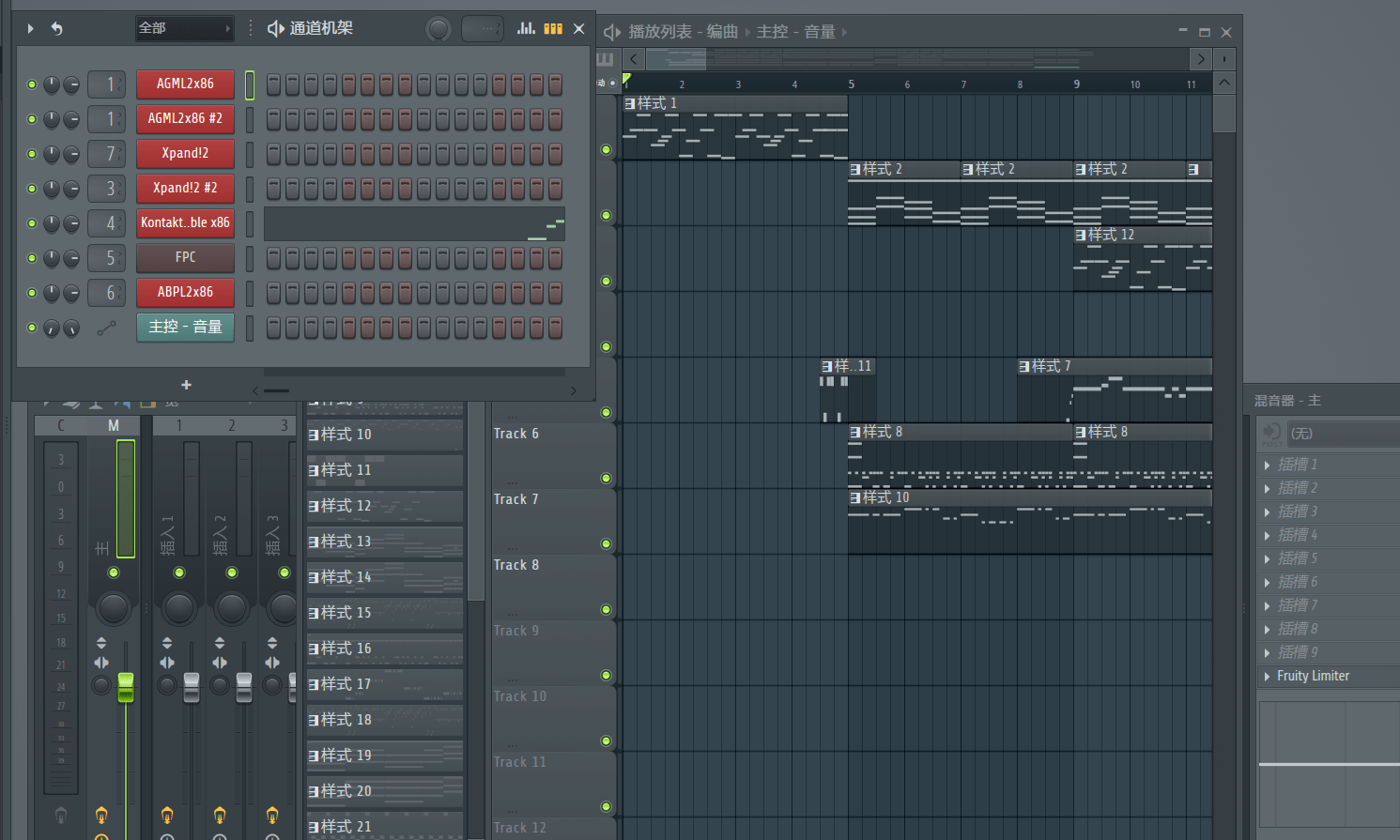The width and height of the screenshot is (1400, 840).
Task: Click the speaker icon beside 通道机架
Action: click(x=276, y=29)
